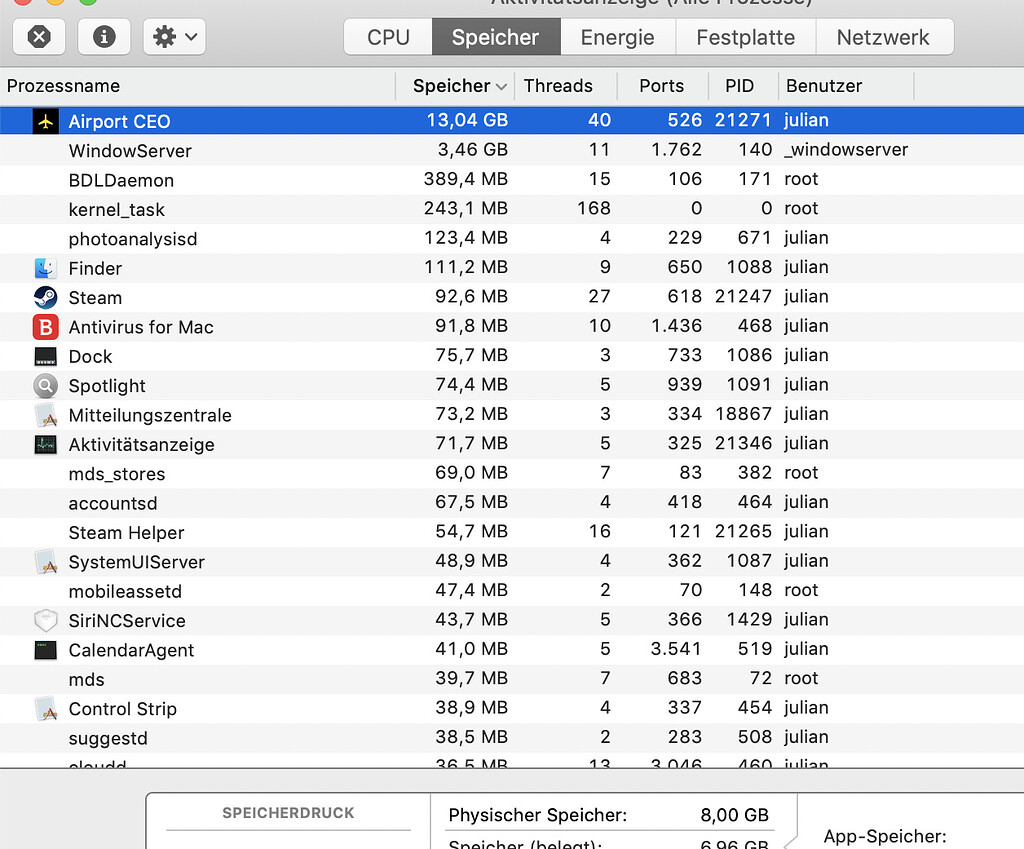
Task: Click the Spotlight magnifier icon
Action: point(45,385)
